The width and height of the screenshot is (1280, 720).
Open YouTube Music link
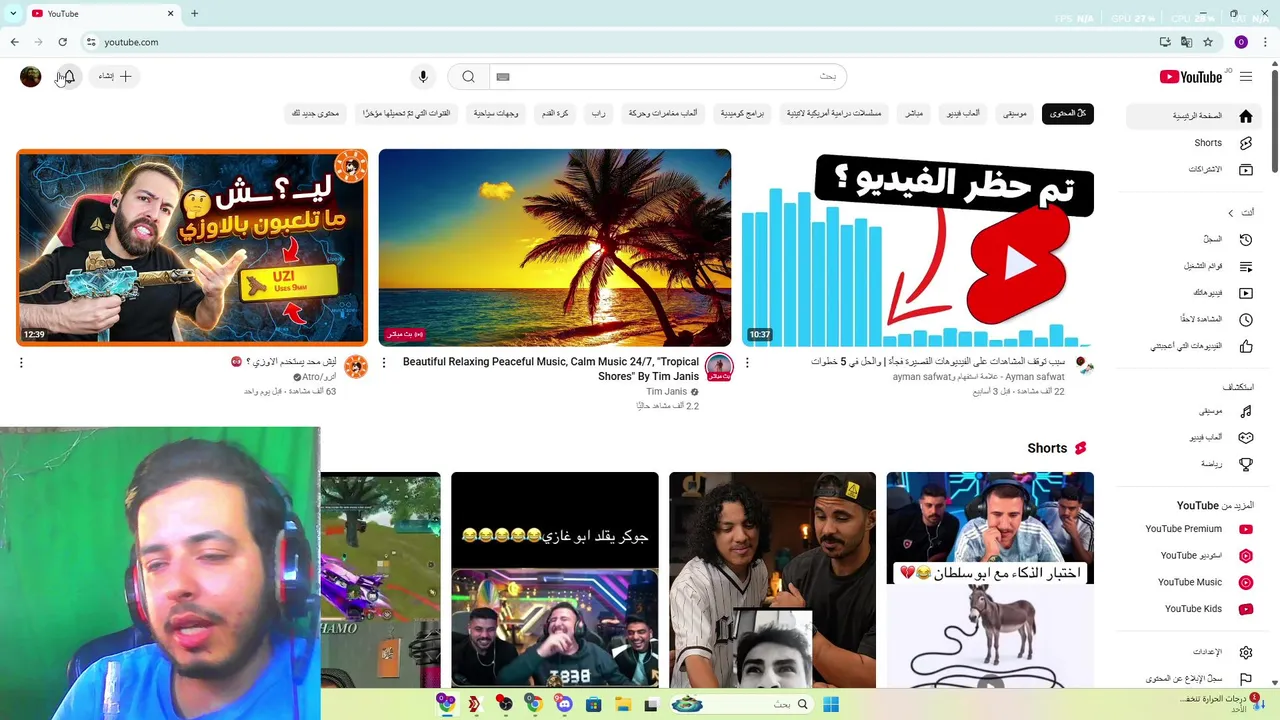click(x=1195, y=582)
